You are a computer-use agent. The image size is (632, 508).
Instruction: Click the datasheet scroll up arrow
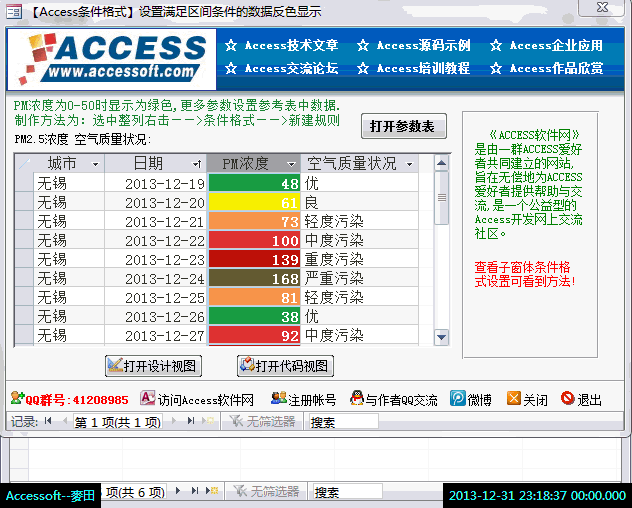pos(442,163)
